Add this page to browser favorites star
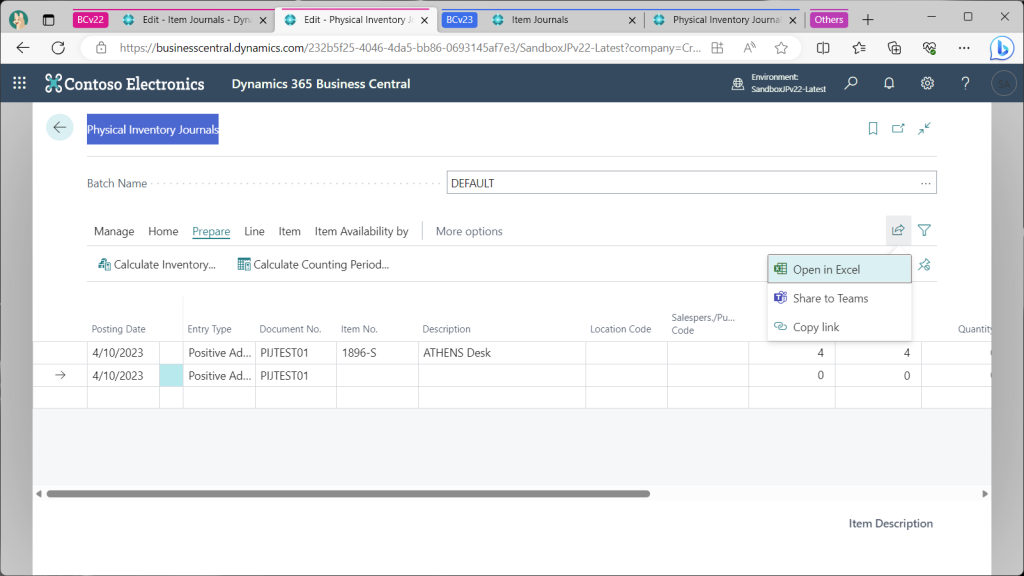Viewport: 1024px width, 576px height. coord(781,48)
